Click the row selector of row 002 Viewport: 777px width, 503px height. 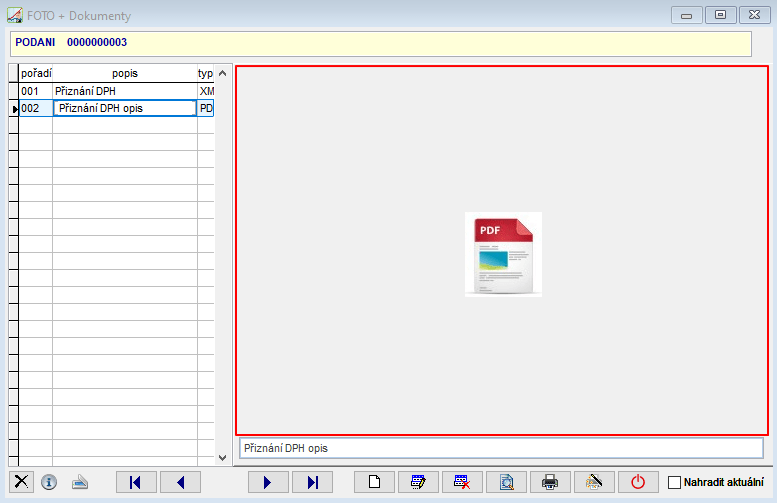13,108
